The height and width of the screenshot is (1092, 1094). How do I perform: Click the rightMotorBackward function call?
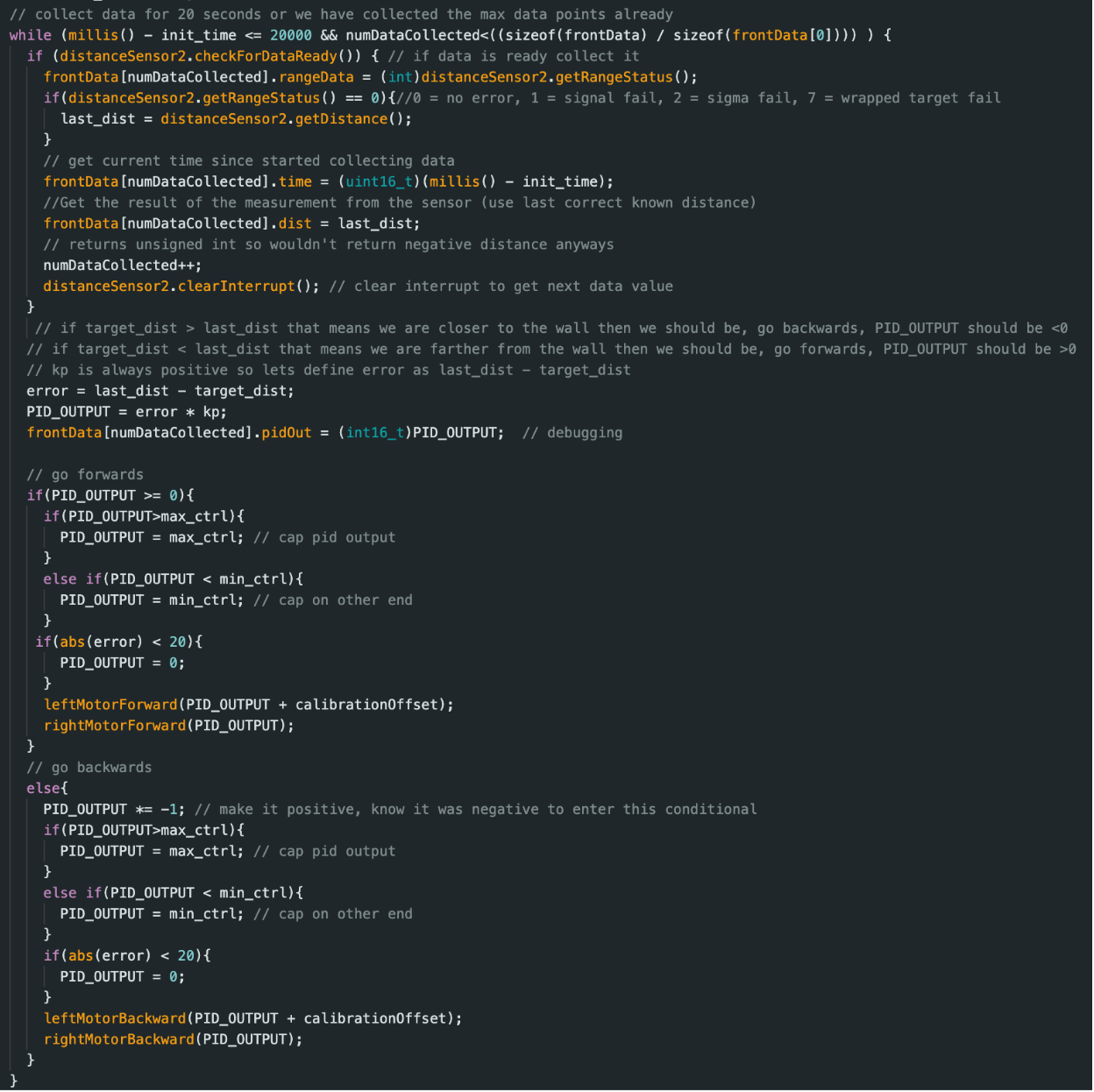[x=119, y=1039]
